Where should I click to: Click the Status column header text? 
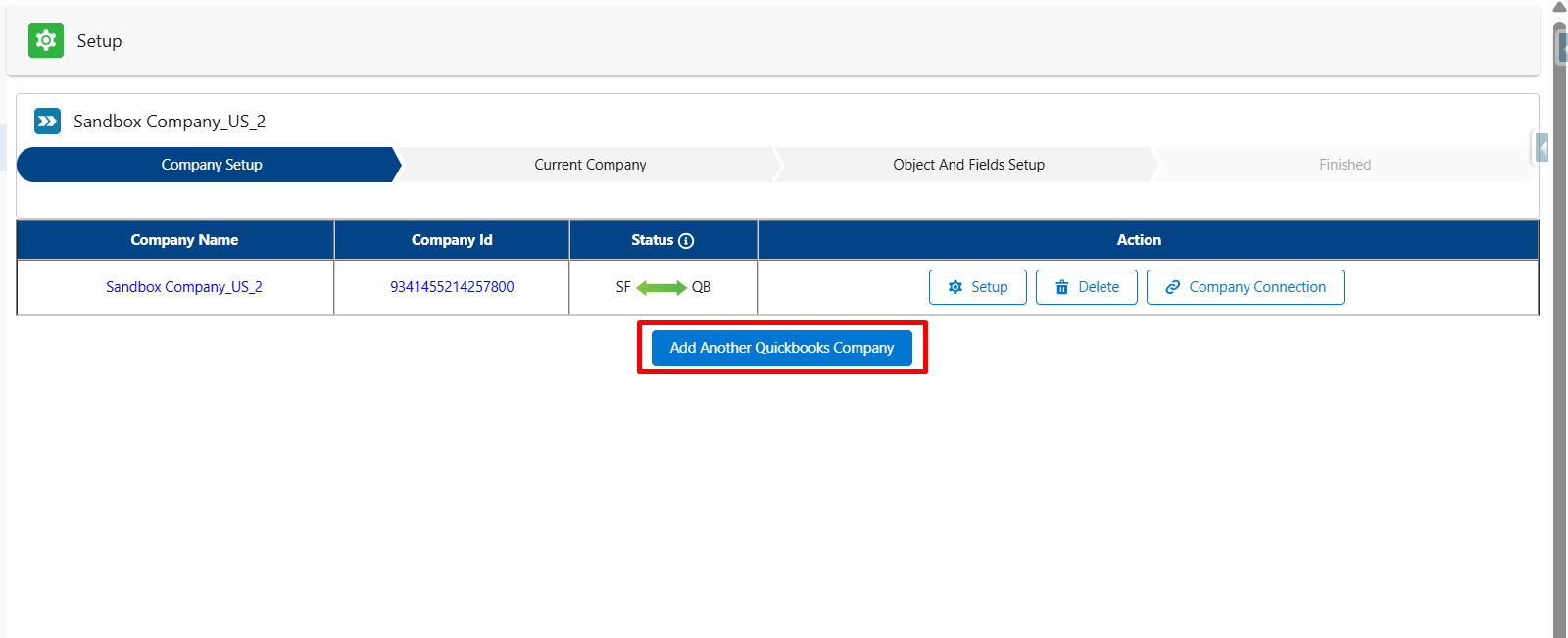(652, 240)
